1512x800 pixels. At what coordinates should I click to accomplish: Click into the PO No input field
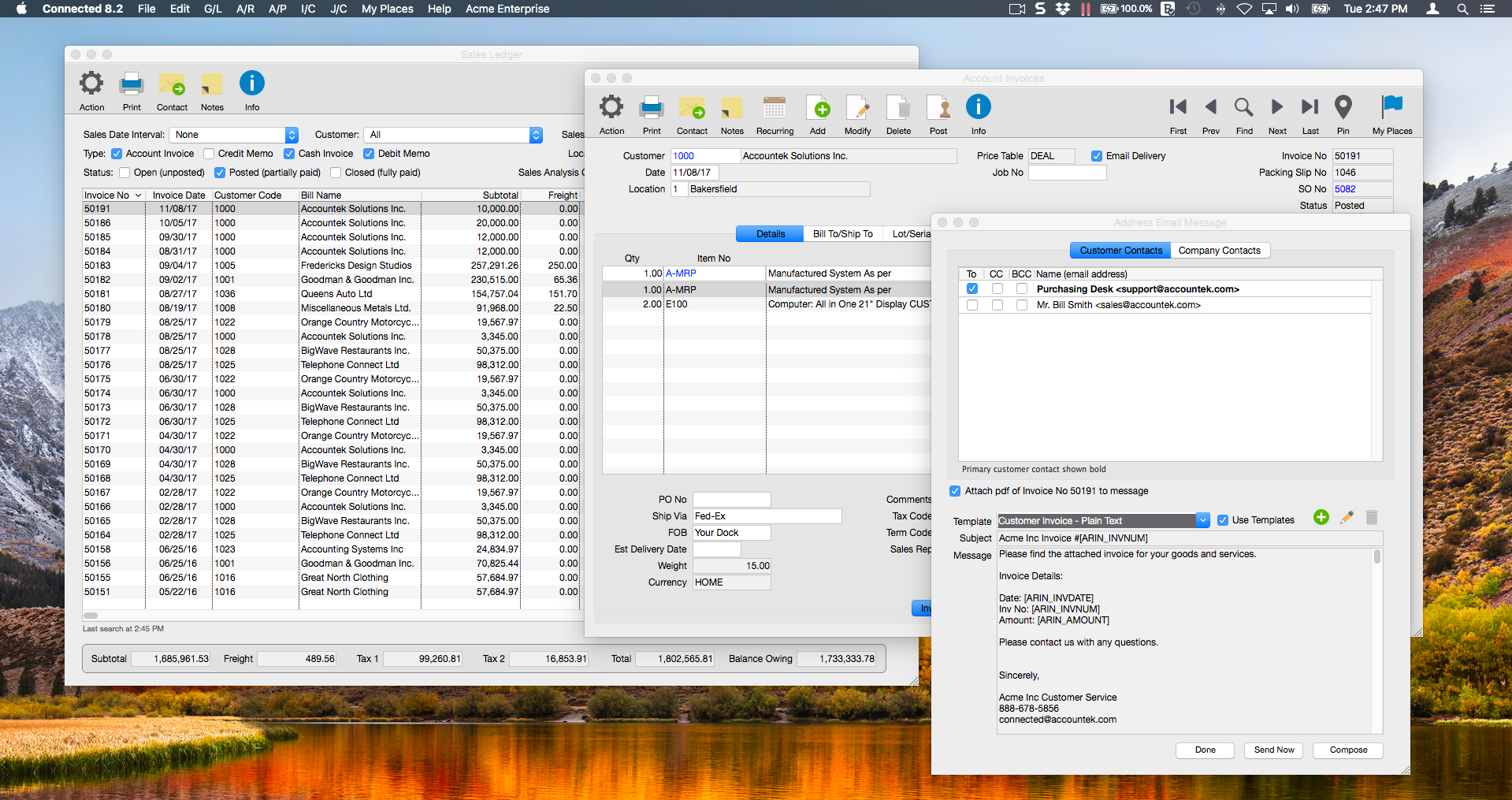pos(731,500)
